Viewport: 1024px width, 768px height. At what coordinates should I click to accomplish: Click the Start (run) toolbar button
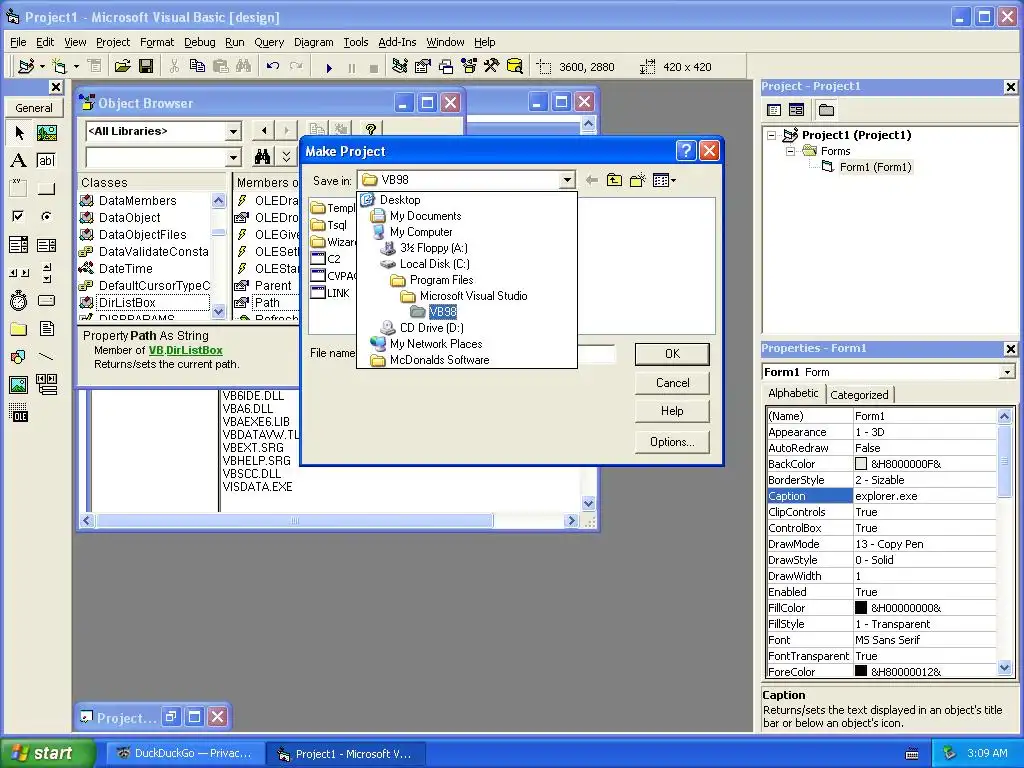pyautogui.click(x=329, y=67)
